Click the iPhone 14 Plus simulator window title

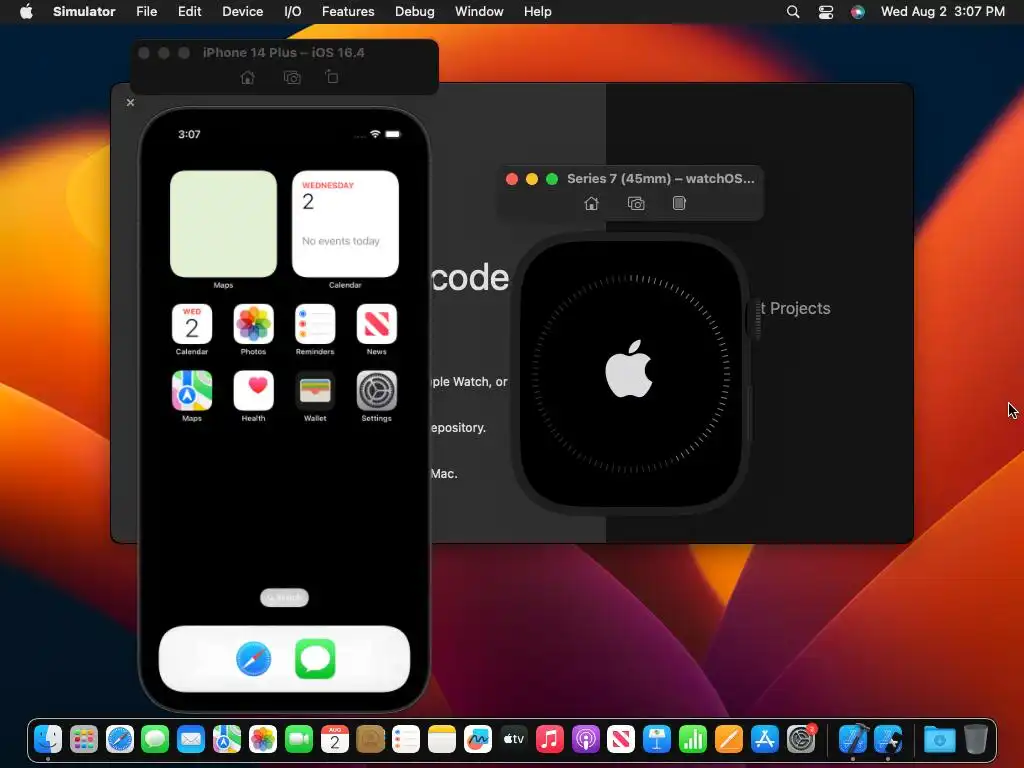(x=283, y=52)
